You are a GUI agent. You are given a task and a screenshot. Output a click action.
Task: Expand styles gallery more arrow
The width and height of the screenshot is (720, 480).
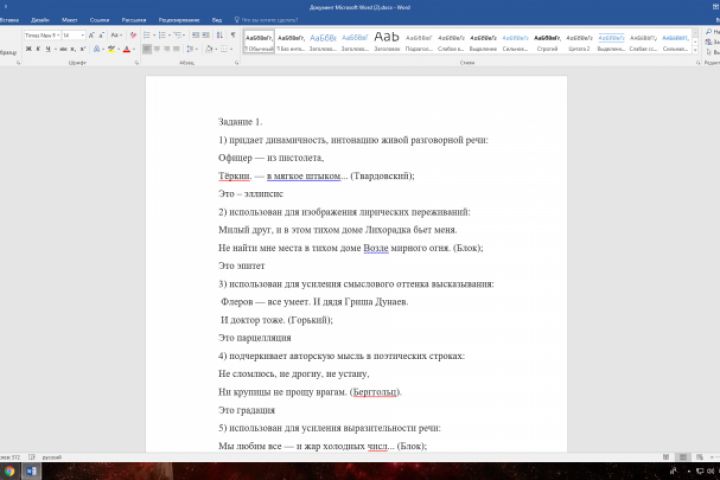coord(695,50)
